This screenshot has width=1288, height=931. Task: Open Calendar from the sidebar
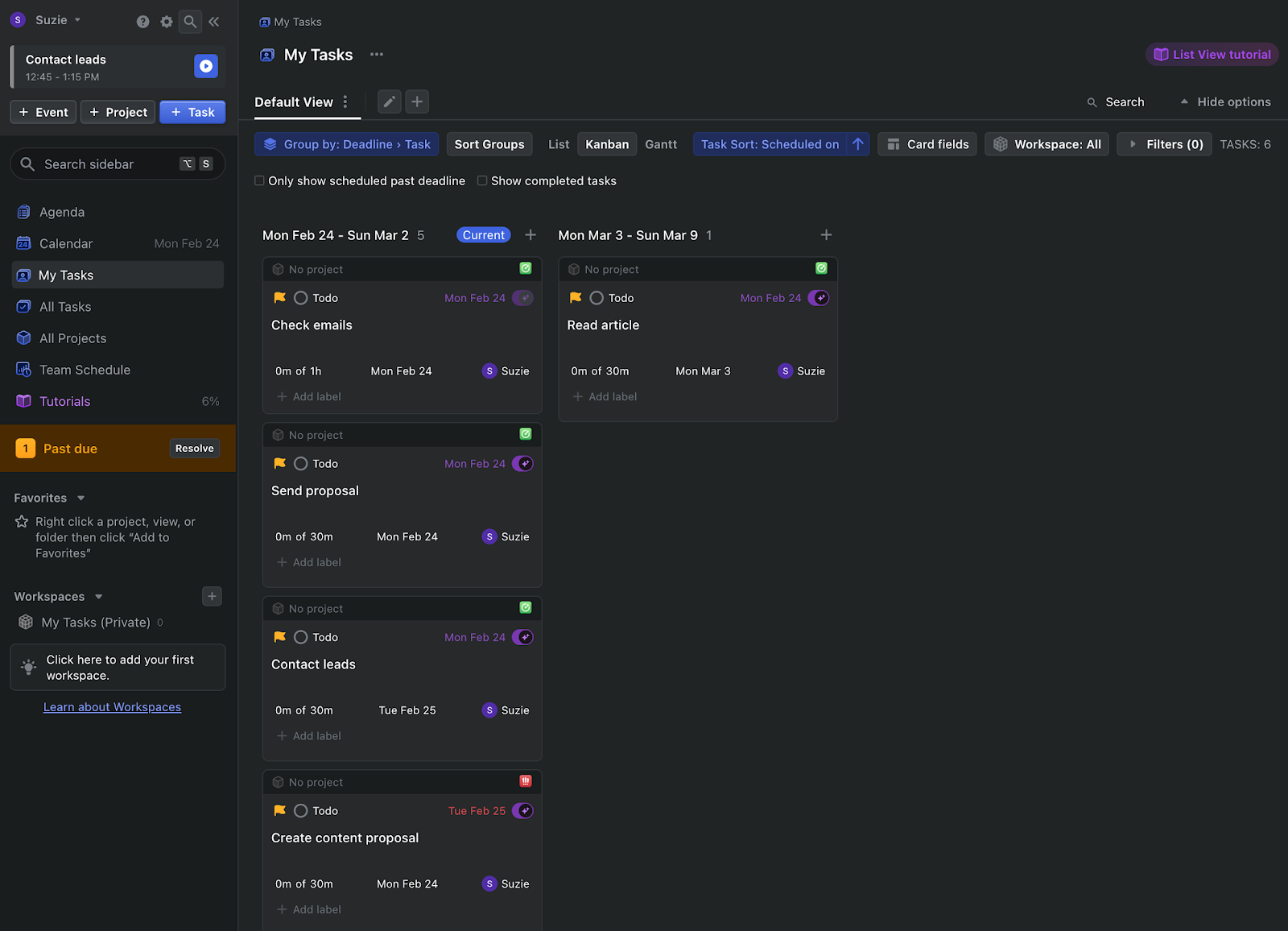pyautogui.click(x=65, y=243)
